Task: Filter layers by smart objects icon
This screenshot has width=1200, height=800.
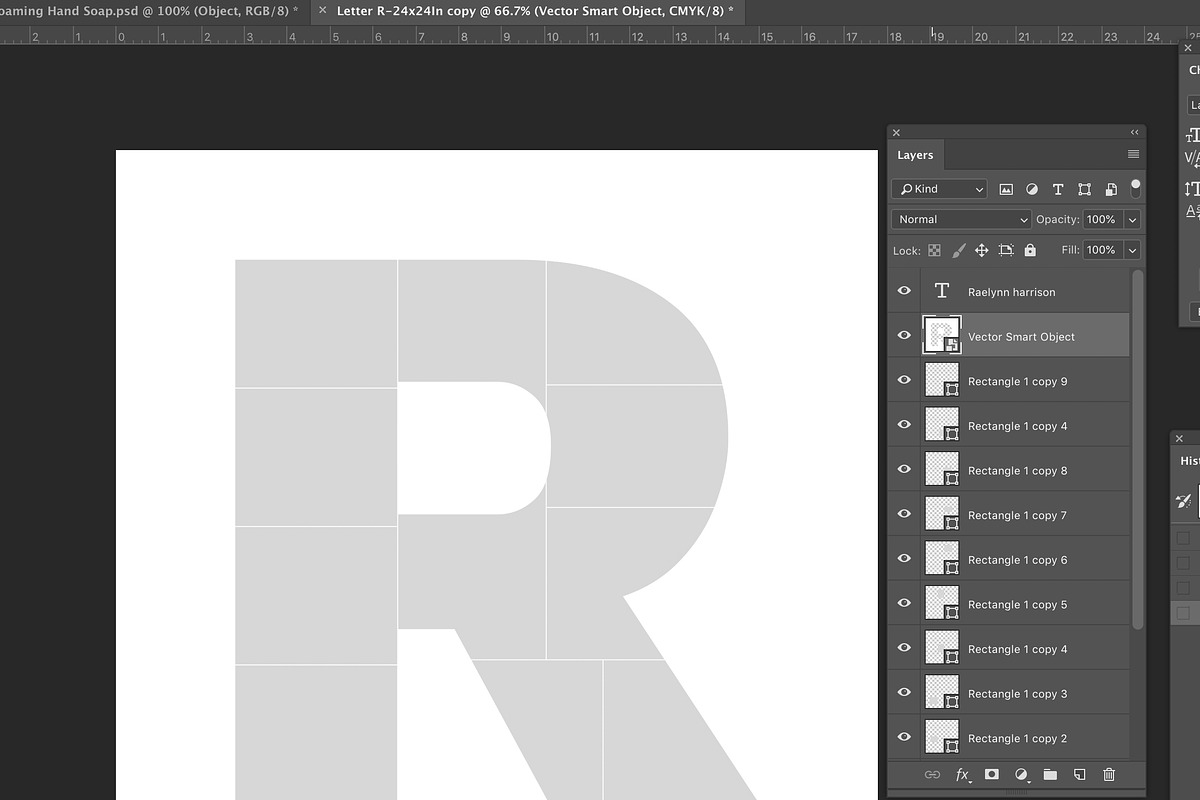Action: click(1110, 189)
